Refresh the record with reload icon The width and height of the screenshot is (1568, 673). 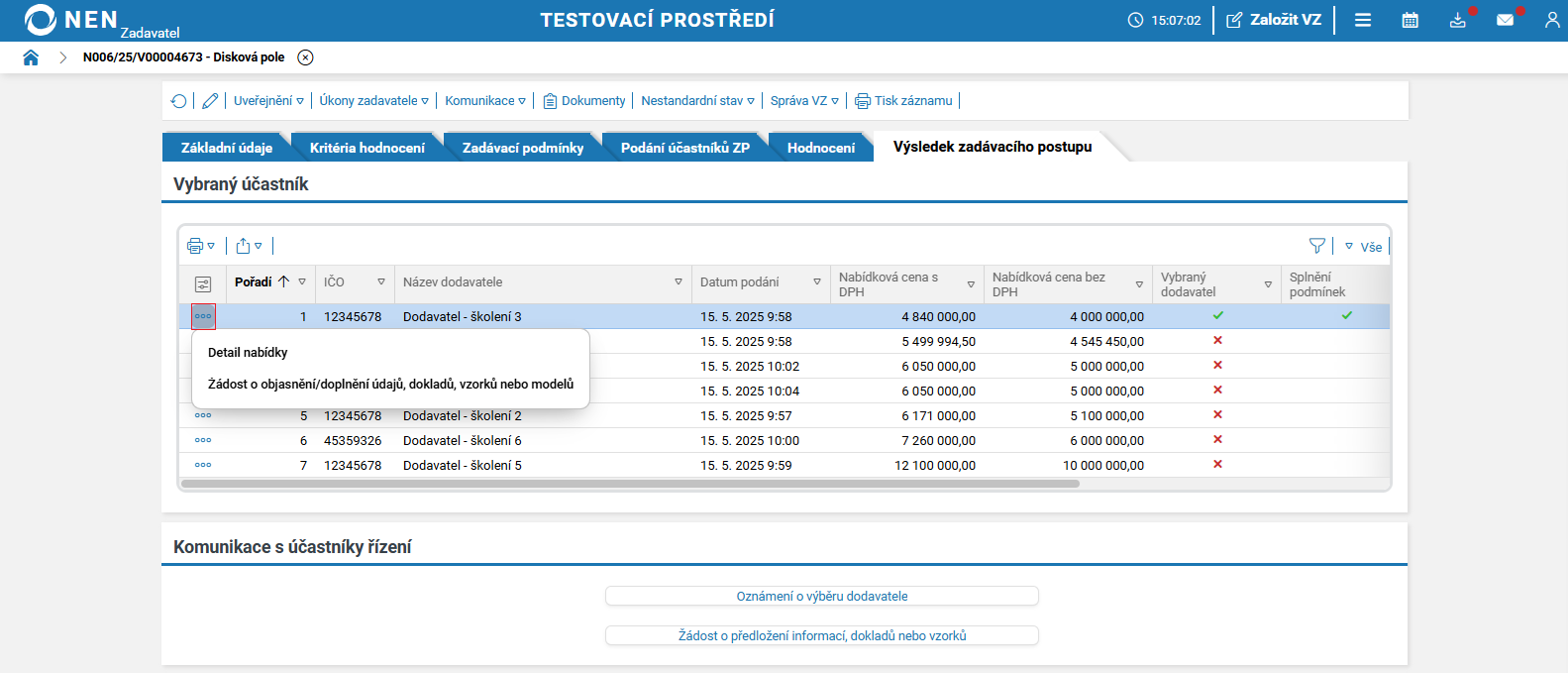pyautogui.click(x=179, y=101)
